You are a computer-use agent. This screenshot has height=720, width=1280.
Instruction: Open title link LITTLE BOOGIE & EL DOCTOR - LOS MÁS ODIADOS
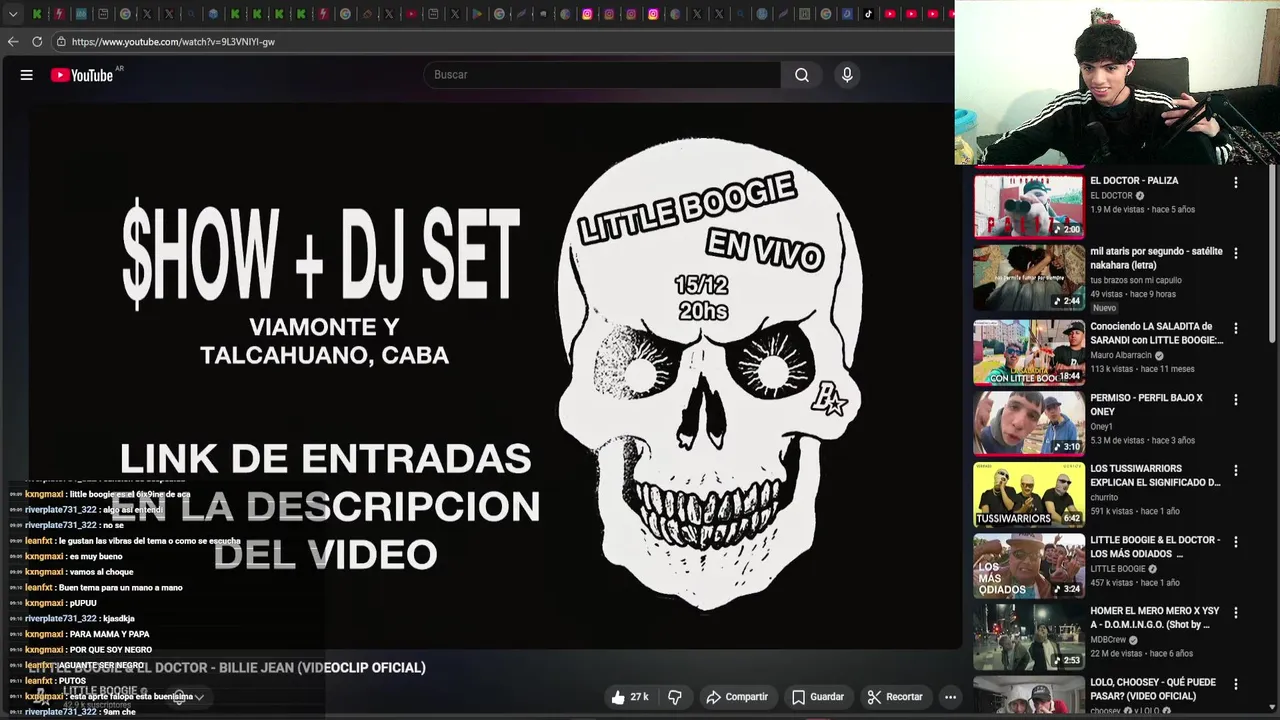click(1155, 546)
